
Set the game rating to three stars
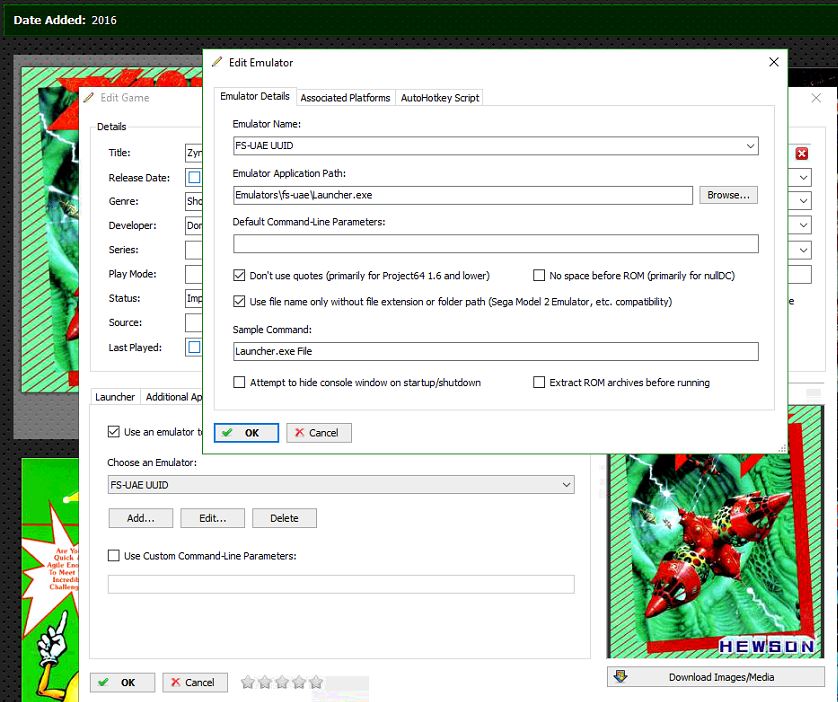pyautogui.click(x=282, y=682)
